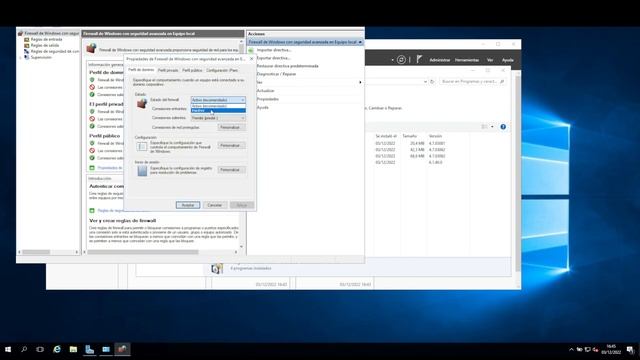This screenshot has width=640, height=360.
Task: Click the configuration icon in dialog
Action: pos(142,146)
